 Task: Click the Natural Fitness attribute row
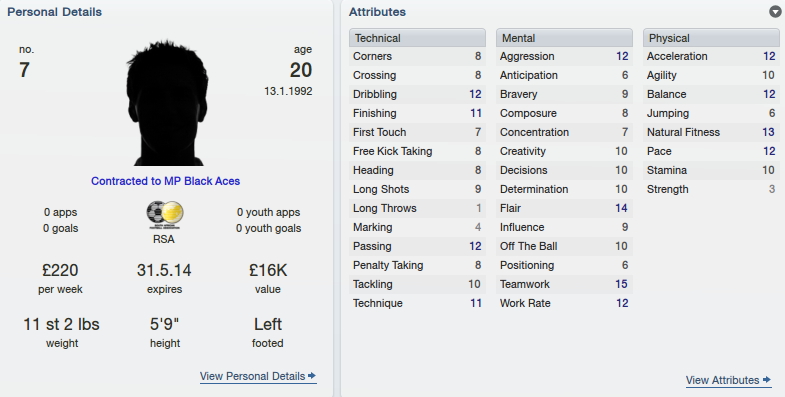click(711, 132)
